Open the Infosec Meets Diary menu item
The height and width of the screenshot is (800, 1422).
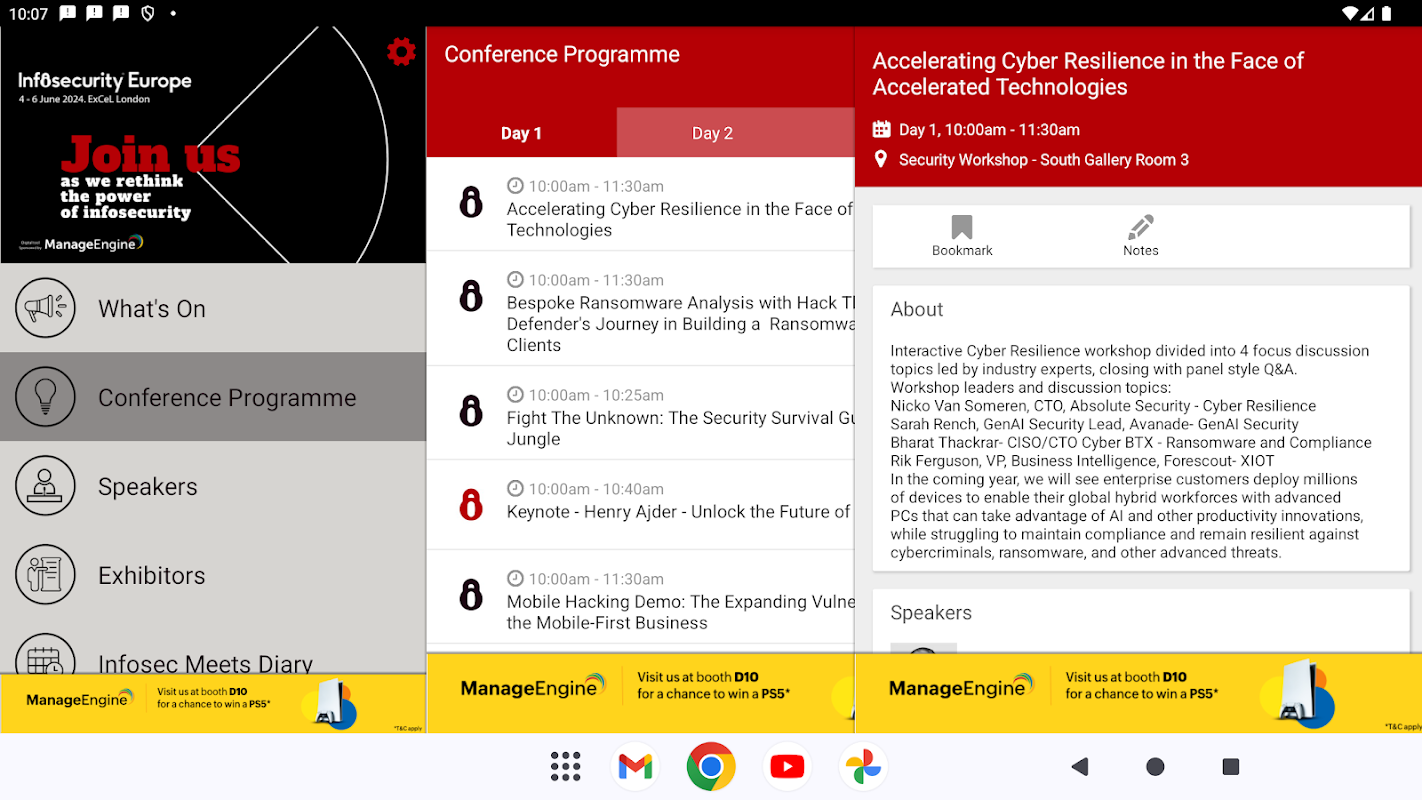point(213,648)
